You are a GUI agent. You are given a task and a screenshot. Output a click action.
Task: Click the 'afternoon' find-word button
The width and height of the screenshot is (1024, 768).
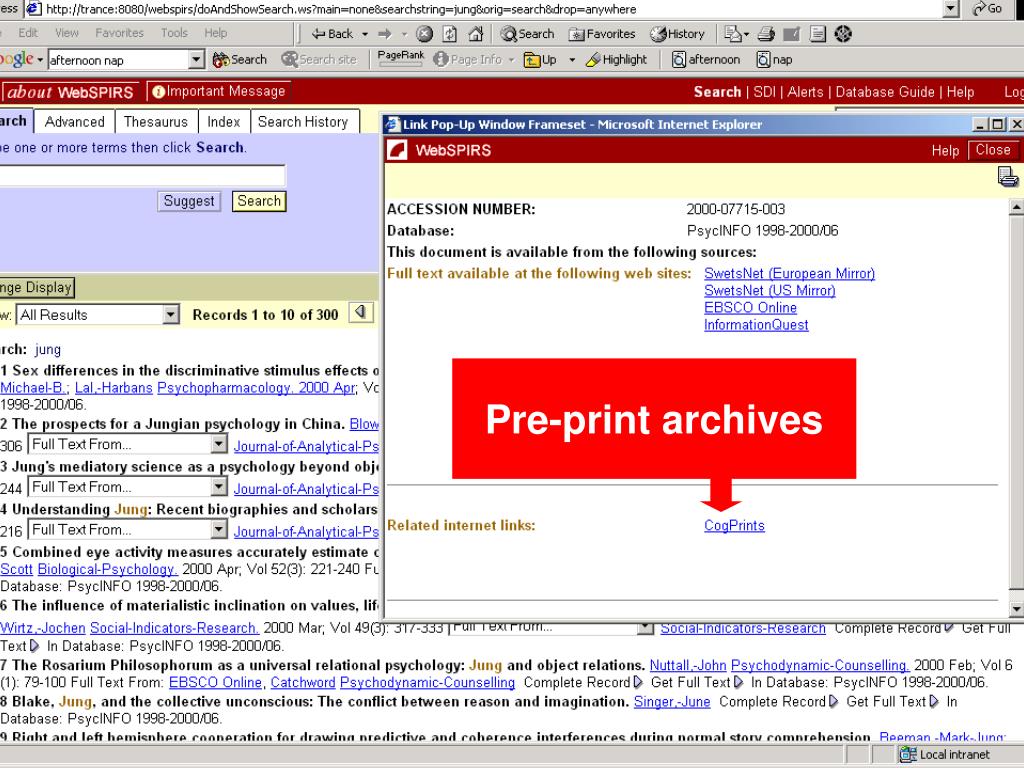[707, 59]
